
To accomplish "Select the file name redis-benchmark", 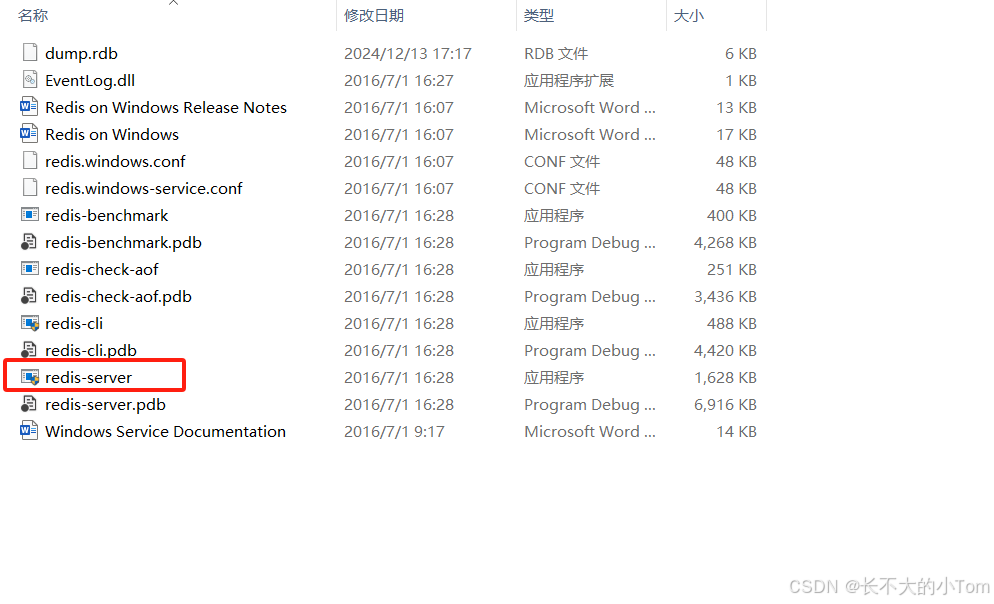I will tap(106, 215).
